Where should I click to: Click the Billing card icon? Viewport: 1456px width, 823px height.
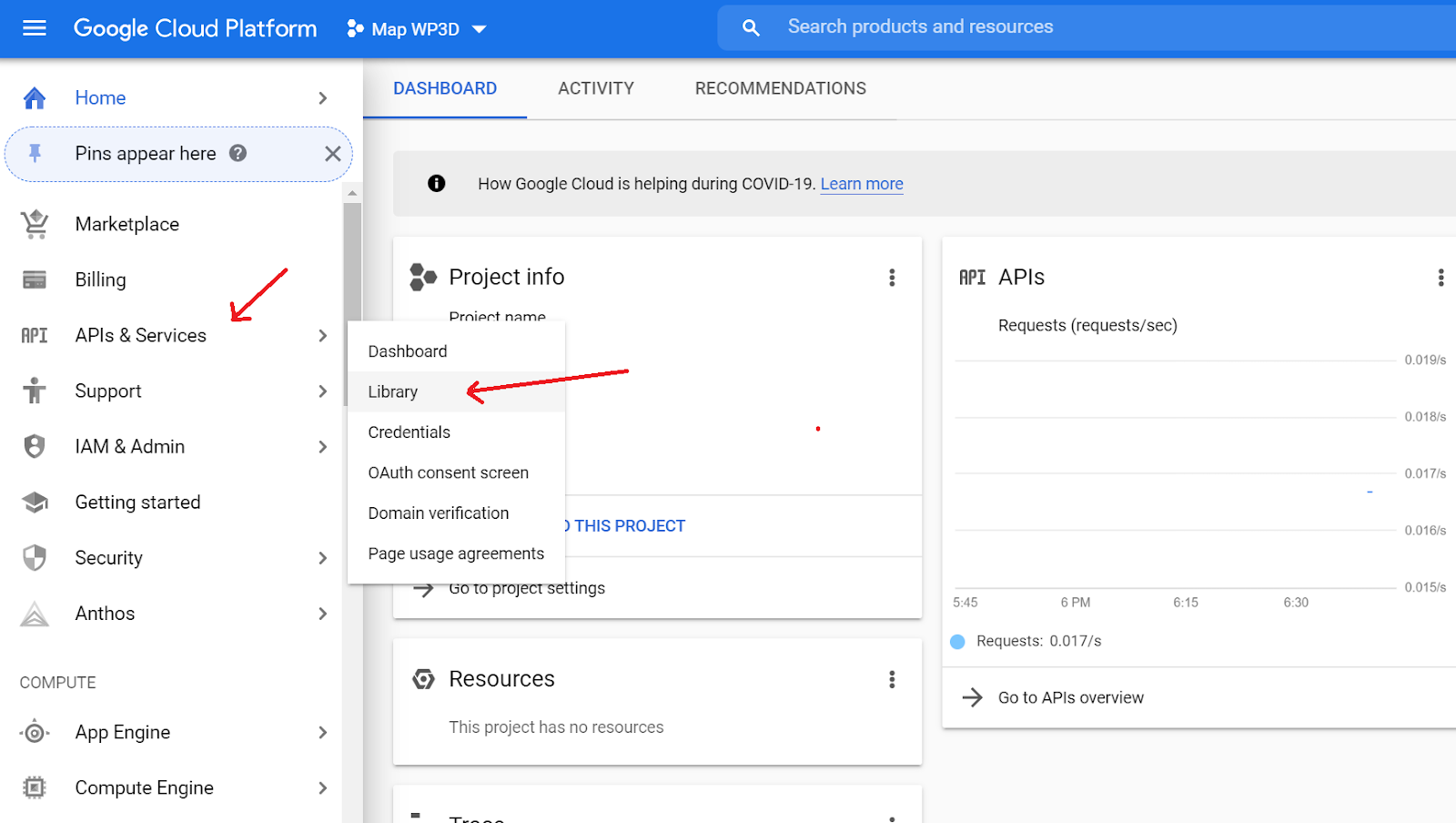click(35, 279)
